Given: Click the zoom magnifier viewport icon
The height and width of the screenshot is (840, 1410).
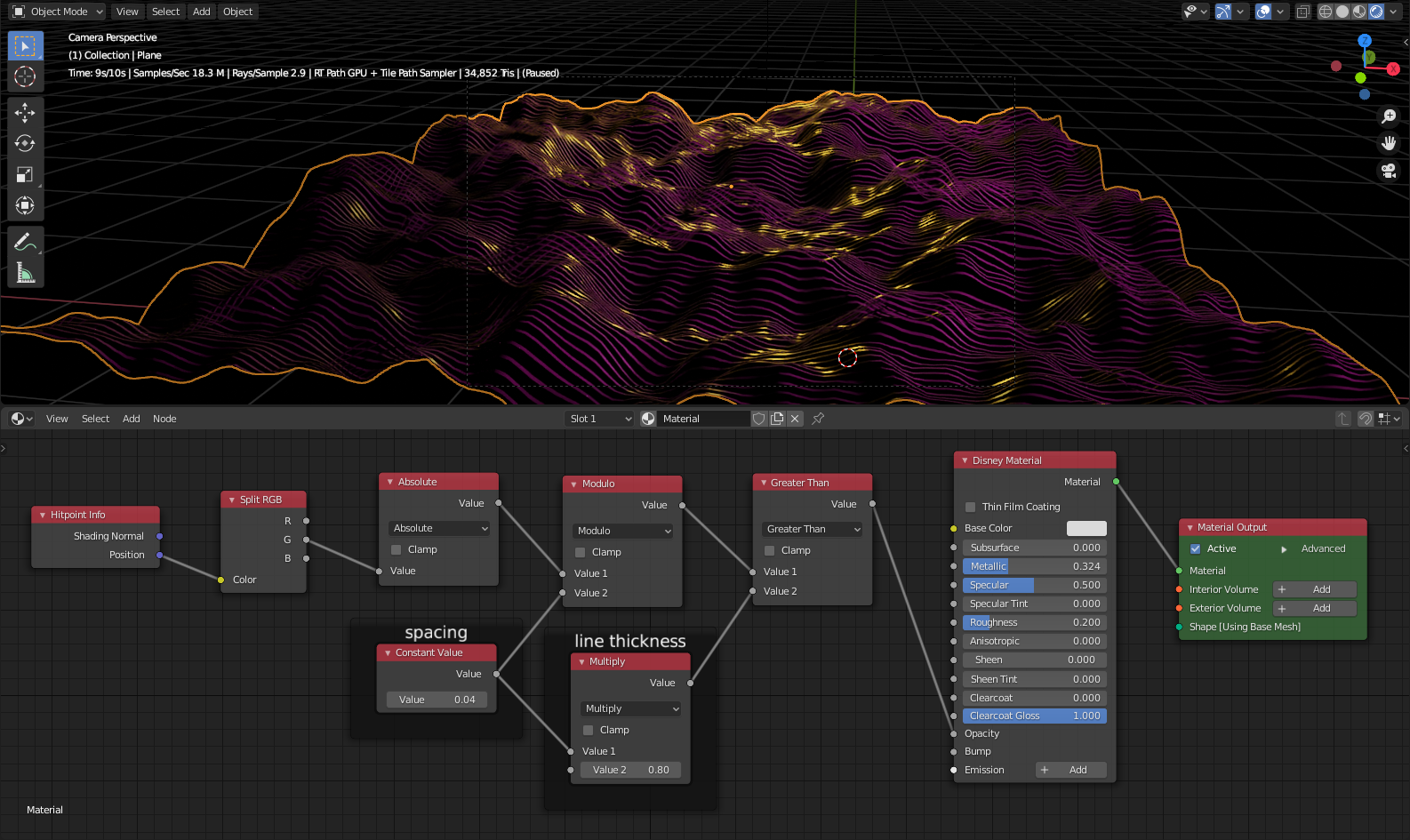Looking at the screenshot, I should (1389, 116).
